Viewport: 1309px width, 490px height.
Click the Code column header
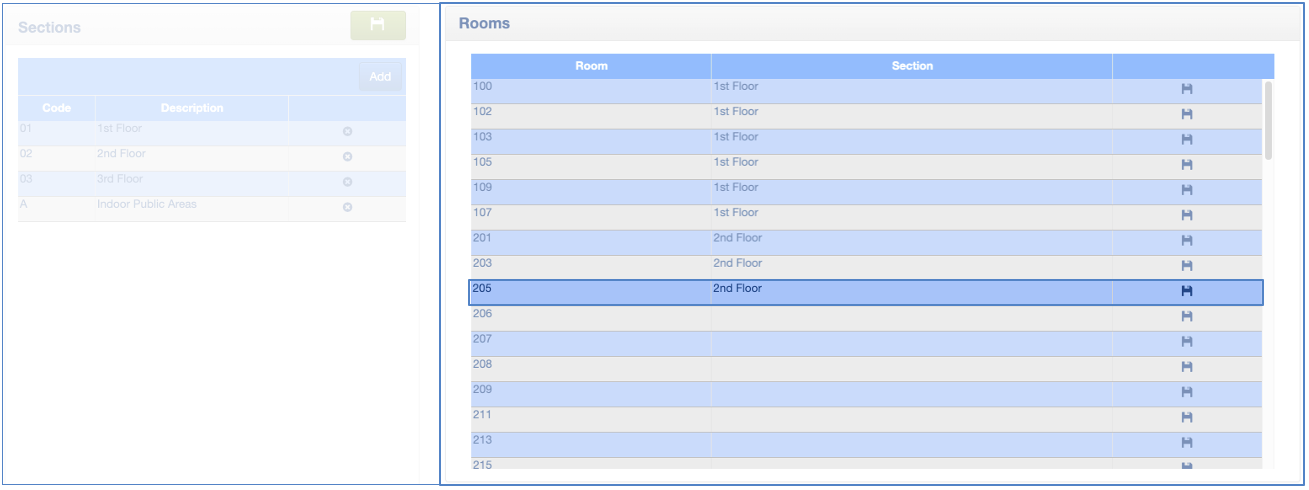point(57,108)
